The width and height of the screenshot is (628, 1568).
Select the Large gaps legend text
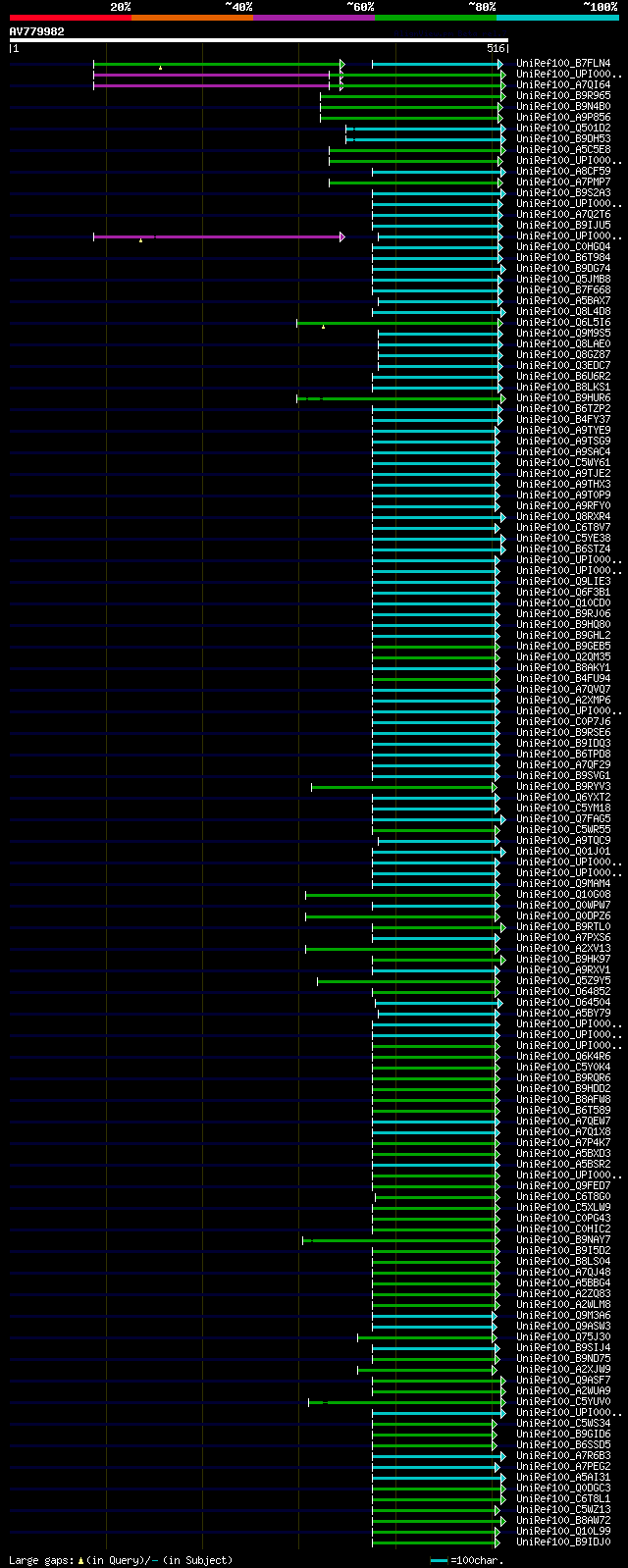click(x=121, y=1560)
